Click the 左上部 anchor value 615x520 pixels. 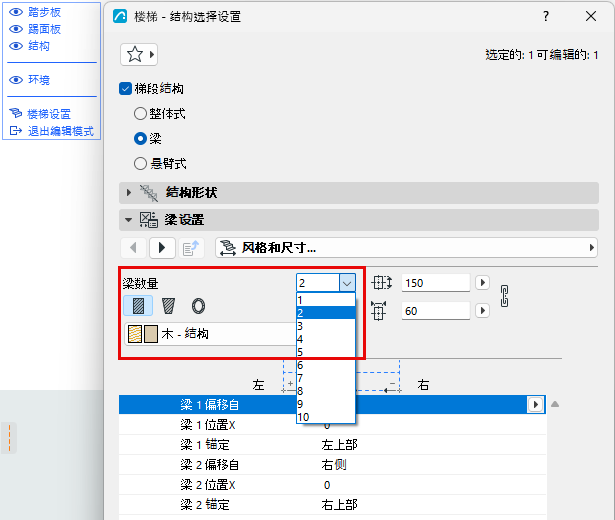(339, 445)
